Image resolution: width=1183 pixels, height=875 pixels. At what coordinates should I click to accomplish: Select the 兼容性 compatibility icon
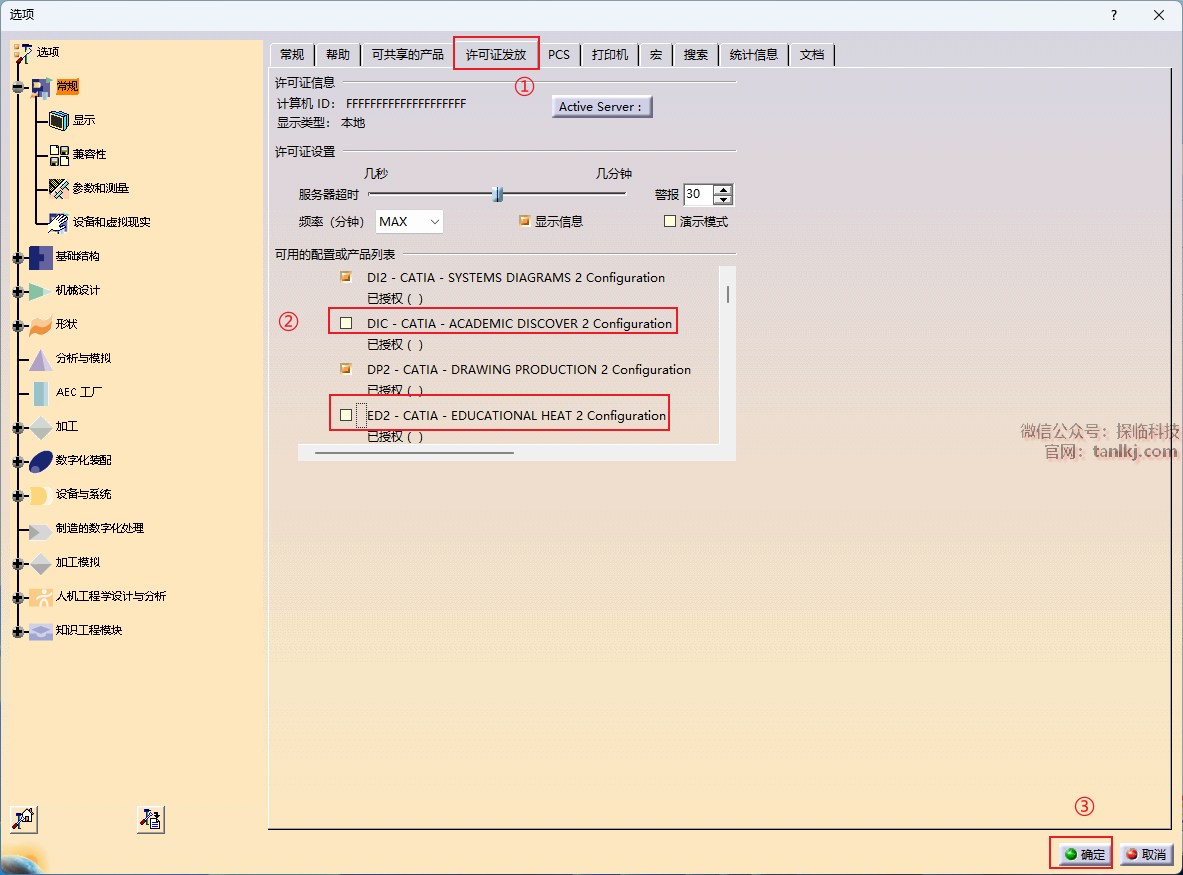[x=59, y=154]
